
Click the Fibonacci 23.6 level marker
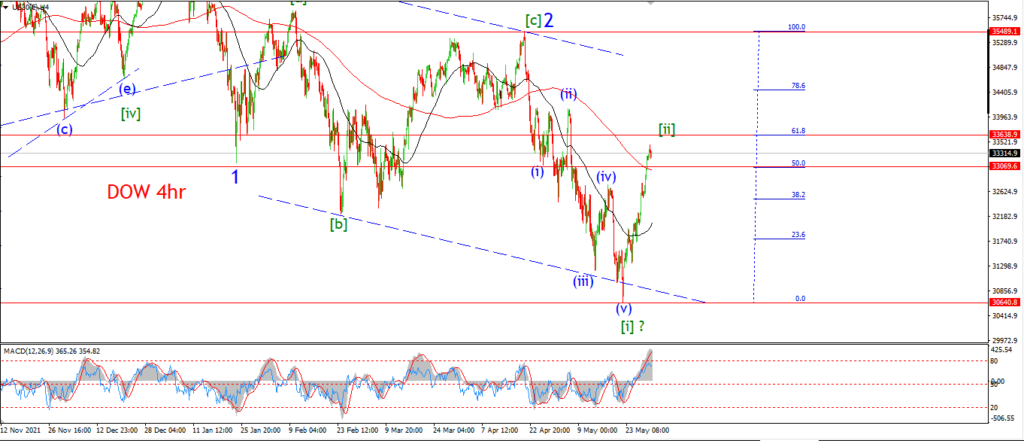798,235
